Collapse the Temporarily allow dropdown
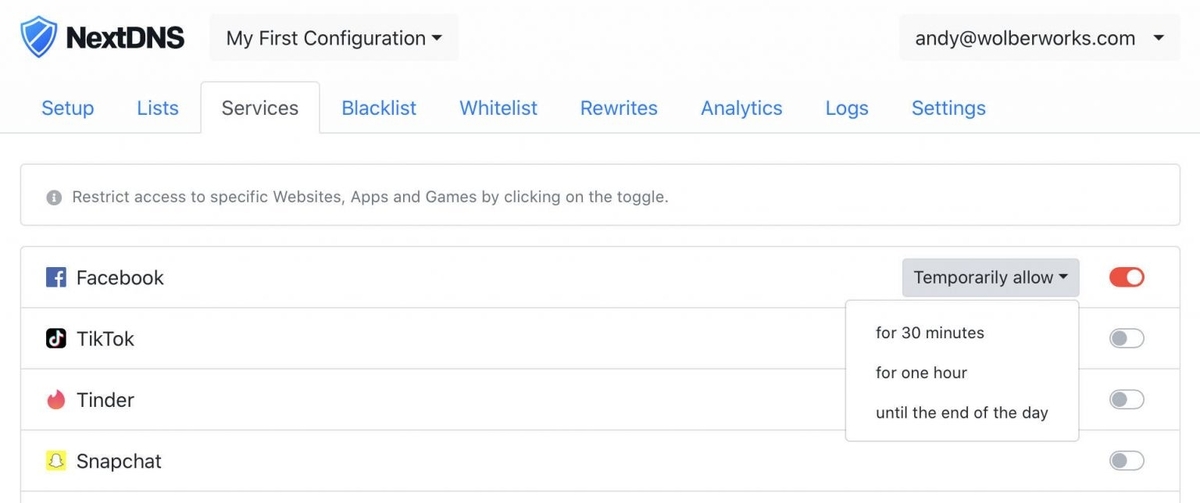1200x503 pixels. (990, 277)
